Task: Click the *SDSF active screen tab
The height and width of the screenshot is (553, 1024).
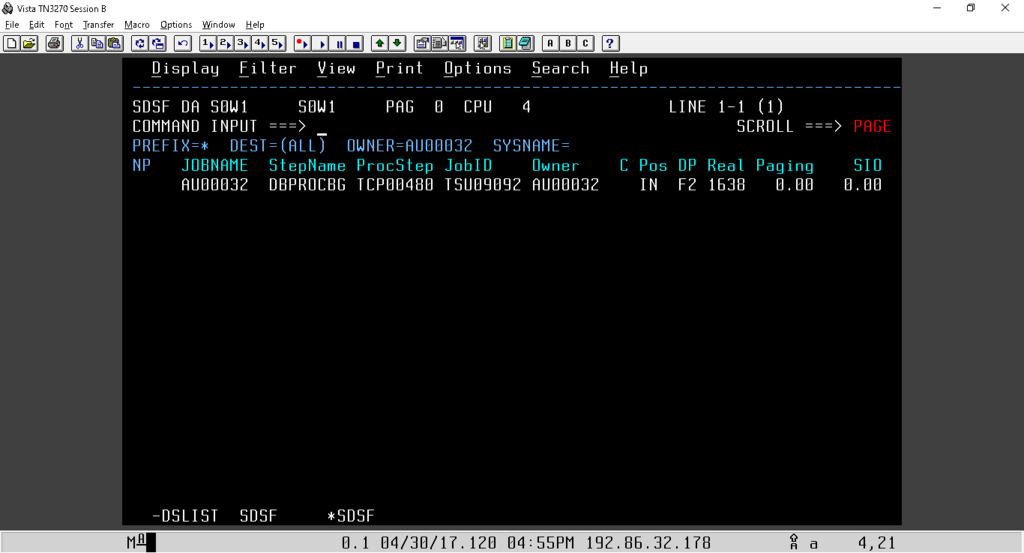Action: pos(351,516)
